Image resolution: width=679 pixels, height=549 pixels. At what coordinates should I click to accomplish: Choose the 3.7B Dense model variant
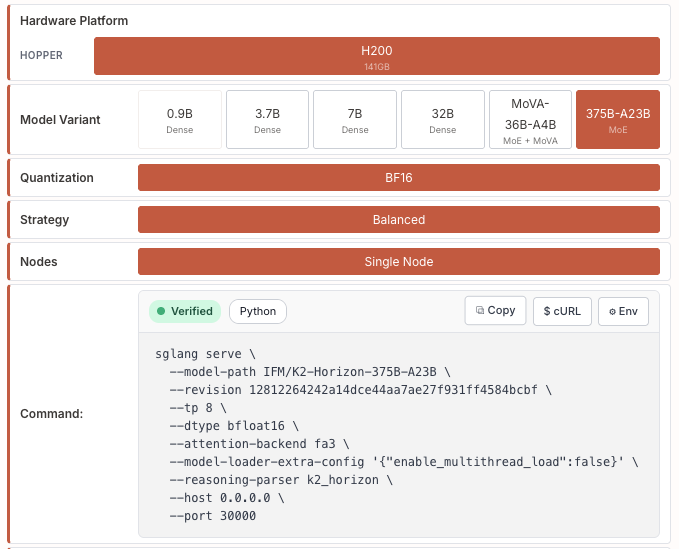267,119
